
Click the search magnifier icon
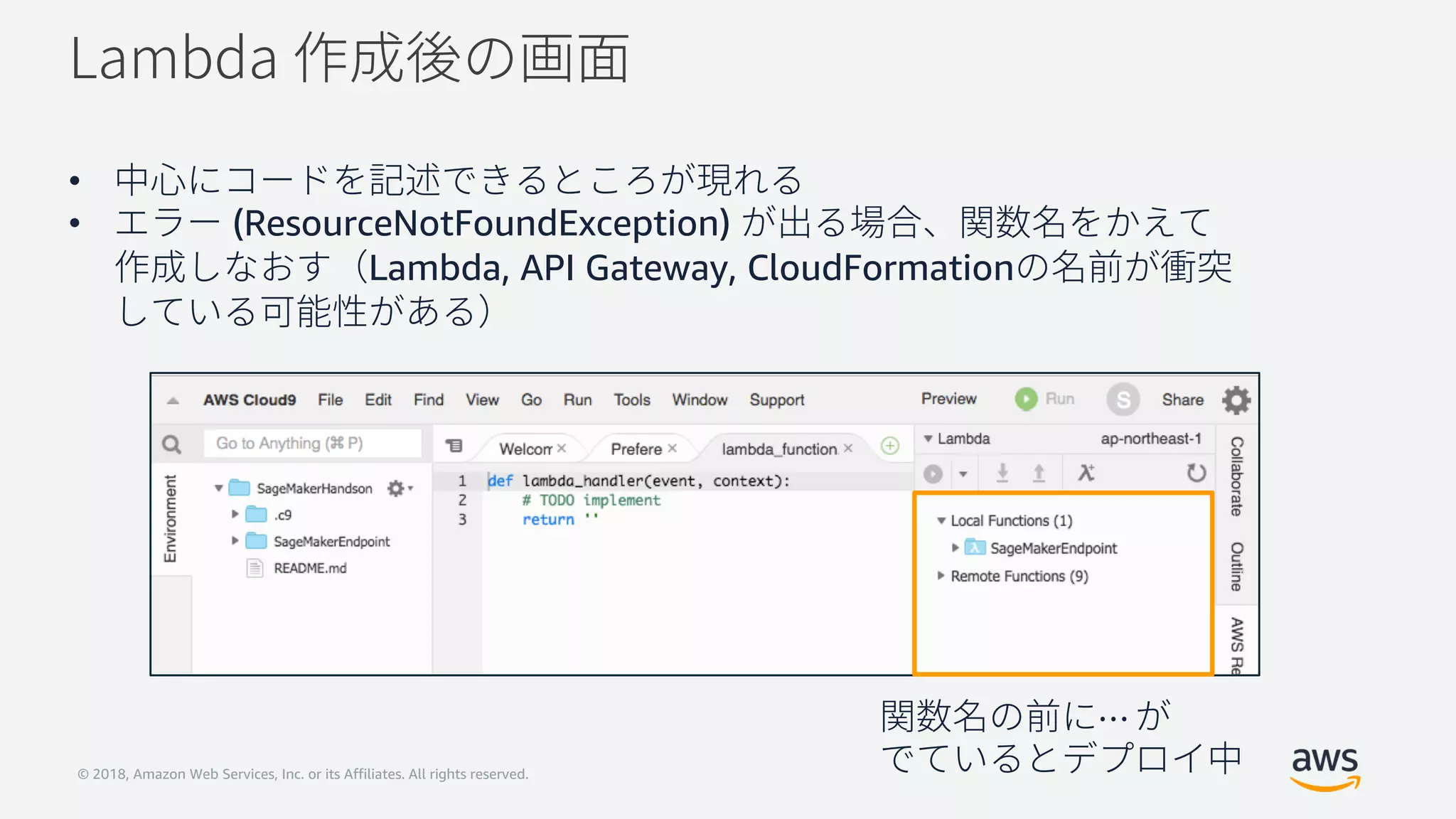[171, 444]
